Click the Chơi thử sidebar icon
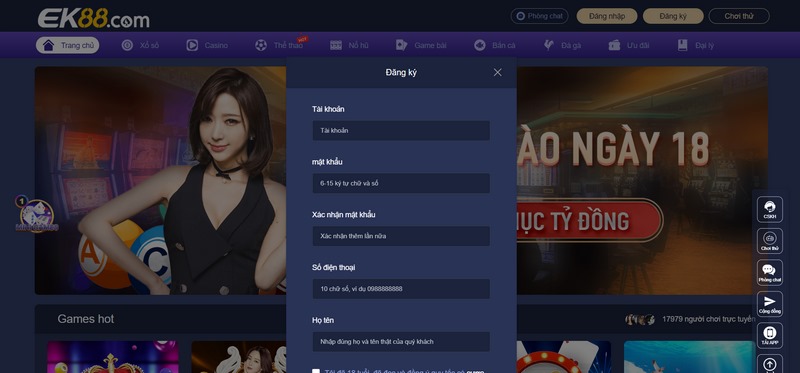Viewport: 800px width, 373px height. tap(769, 241)
